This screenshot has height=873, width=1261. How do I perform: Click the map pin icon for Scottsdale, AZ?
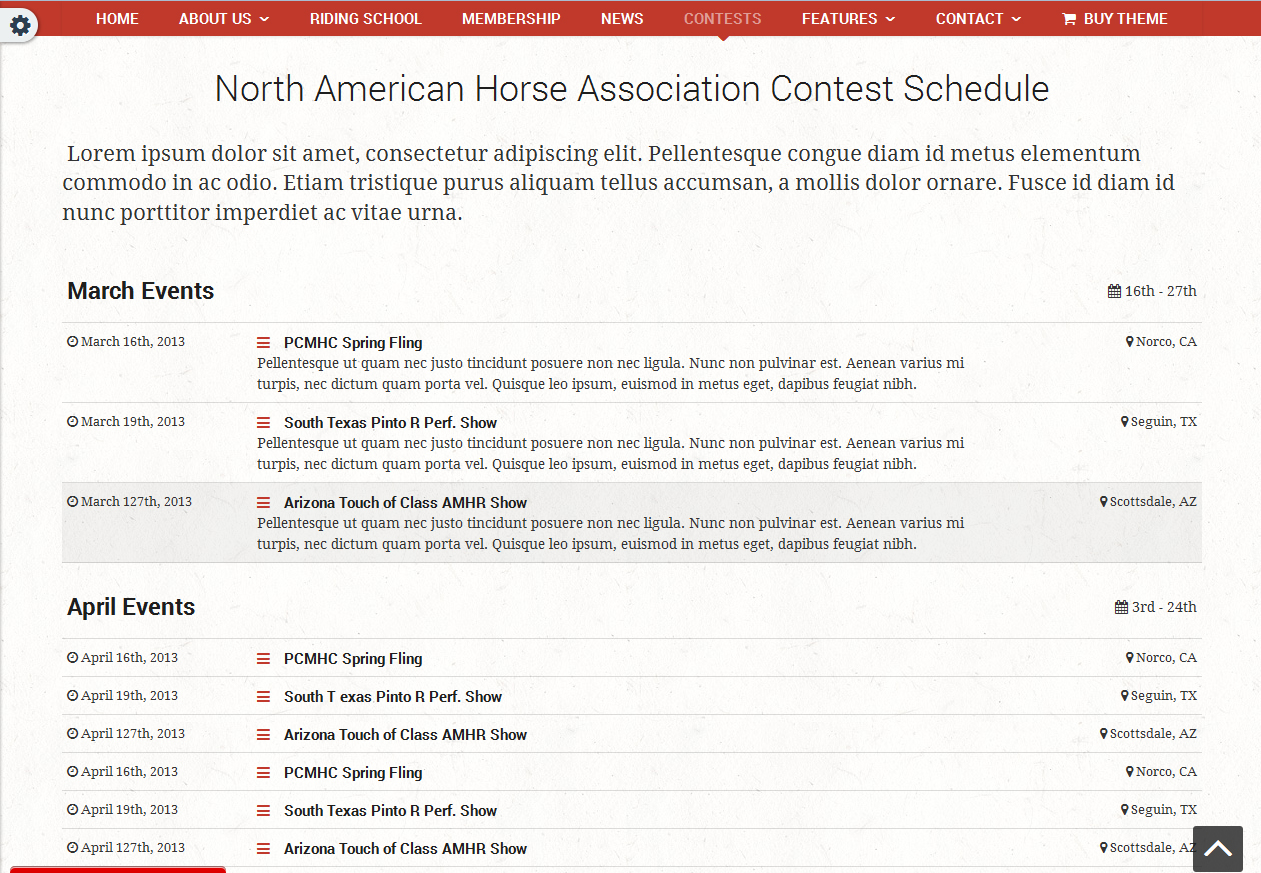[x=1103, y=501]
